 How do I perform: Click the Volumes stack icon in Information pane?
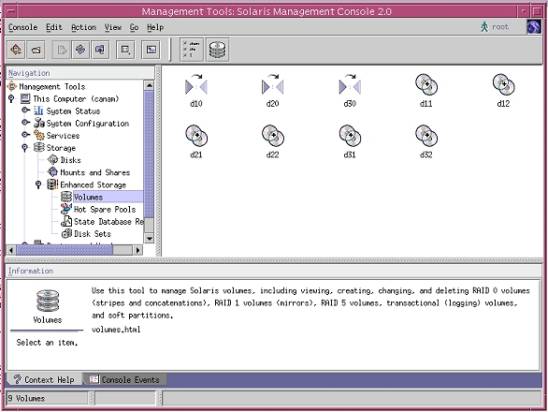(x=48, y=301)
